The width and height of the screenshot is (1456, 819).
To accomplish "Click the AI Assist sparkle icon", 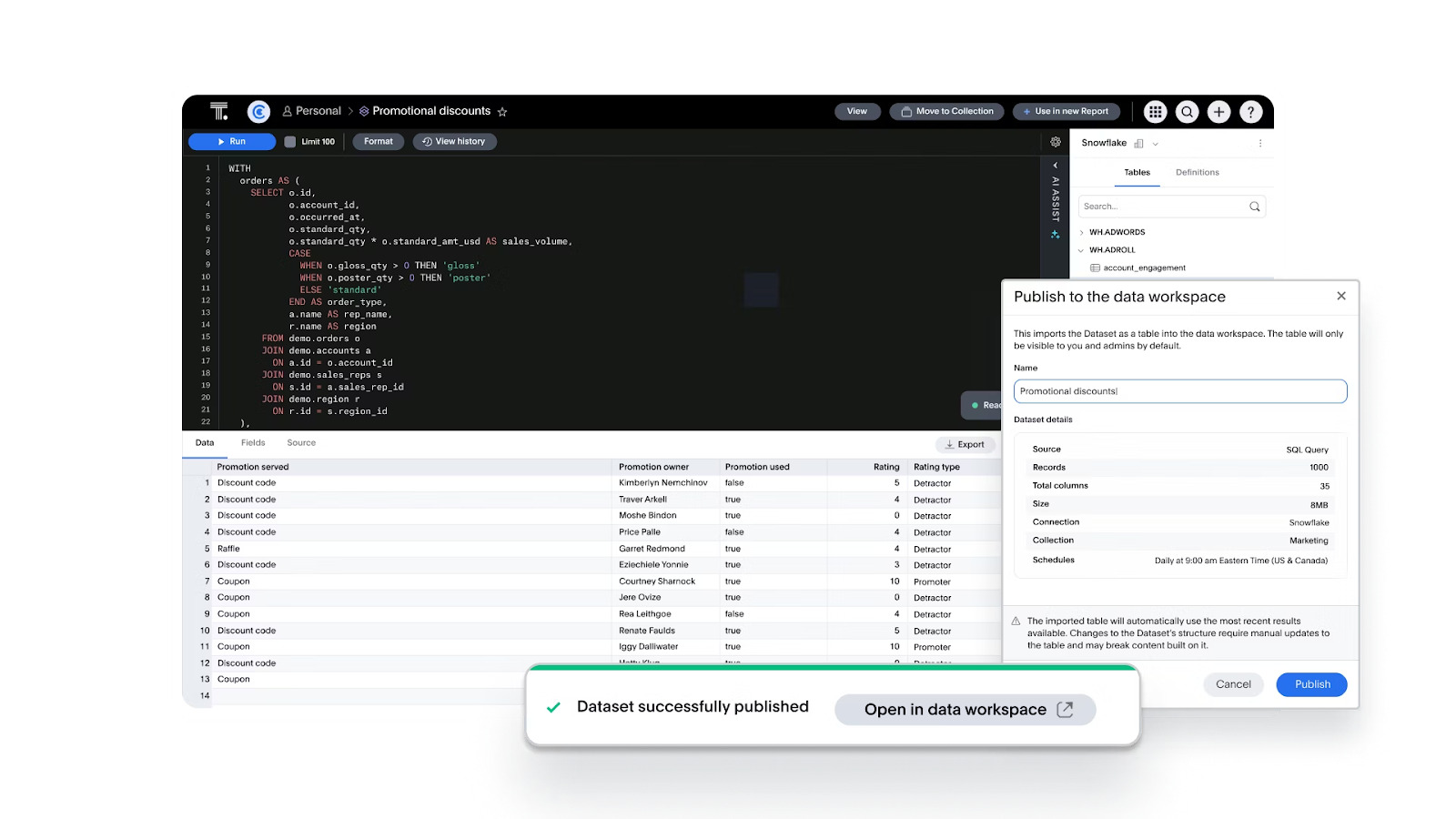I will [x=1056, y=235].
